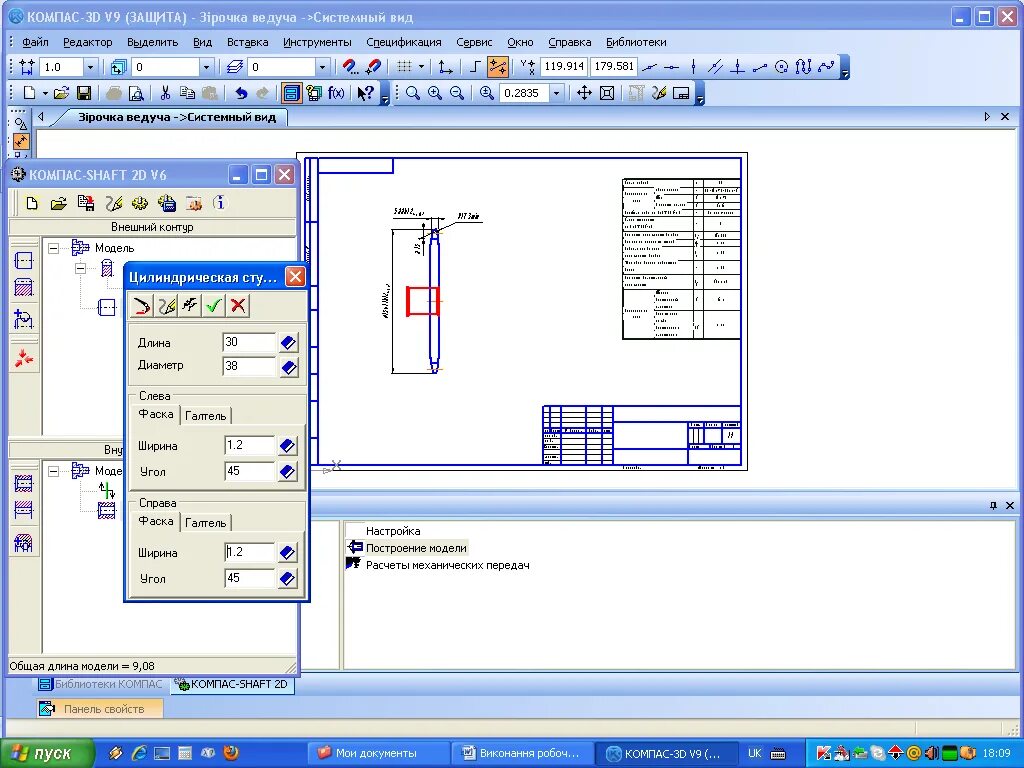Confirm the cylindrical step with the green checkmark

(214, 306)
